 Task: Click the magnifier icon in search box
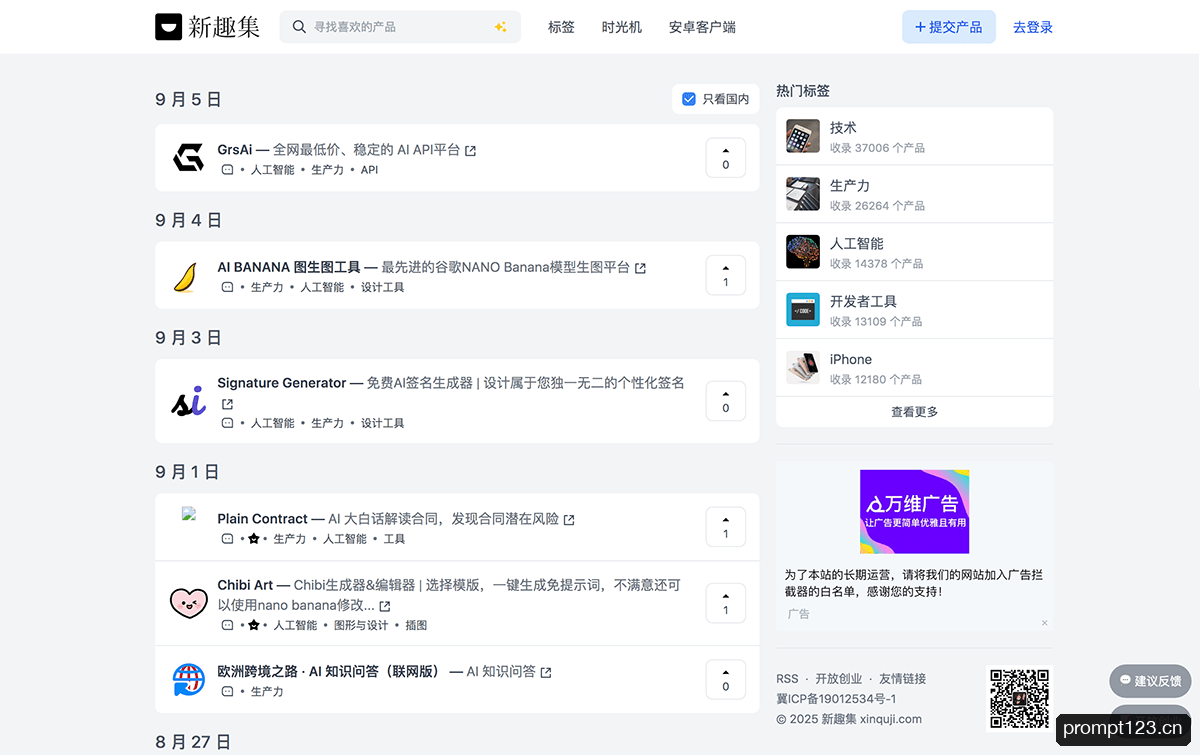(299, 27)
